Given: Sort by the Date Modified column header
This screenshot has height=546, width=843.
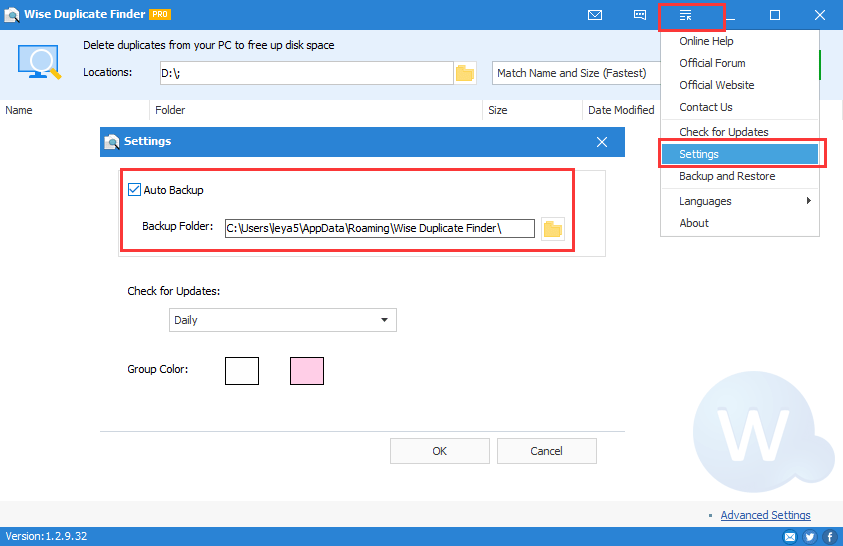Looking at the screenshot, I should point(621,110).
